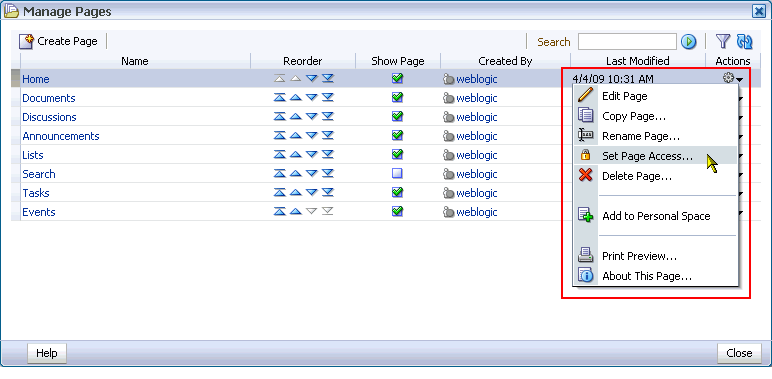Image resolution: width=772 pixels, height=379 pixels.
Task: Move Documents page up one
Action: (x=295, y=97)
